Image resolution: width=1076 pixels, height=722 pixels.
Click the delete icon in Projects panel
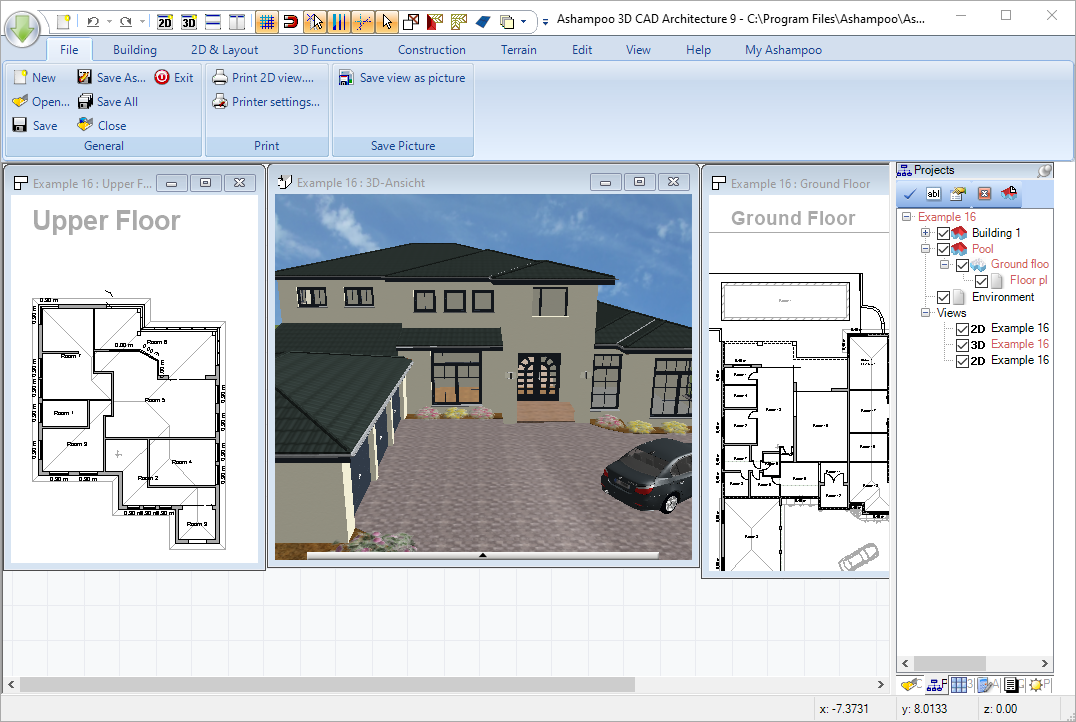point(983,193)
